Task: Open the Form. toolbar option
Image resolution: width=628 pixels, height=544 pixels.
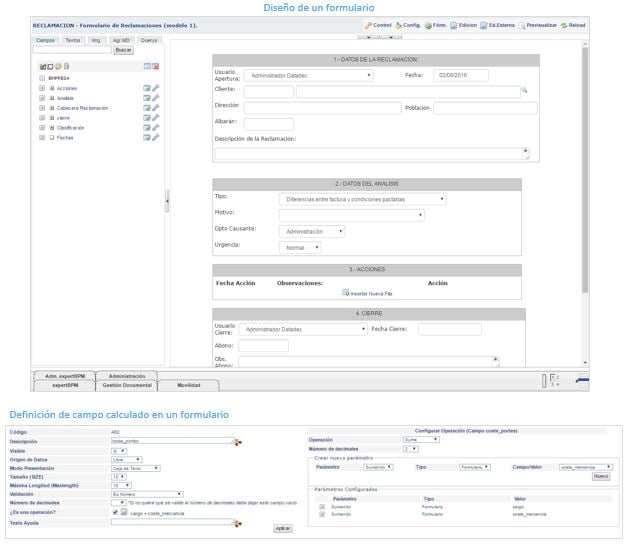Action: pos(435,25)
